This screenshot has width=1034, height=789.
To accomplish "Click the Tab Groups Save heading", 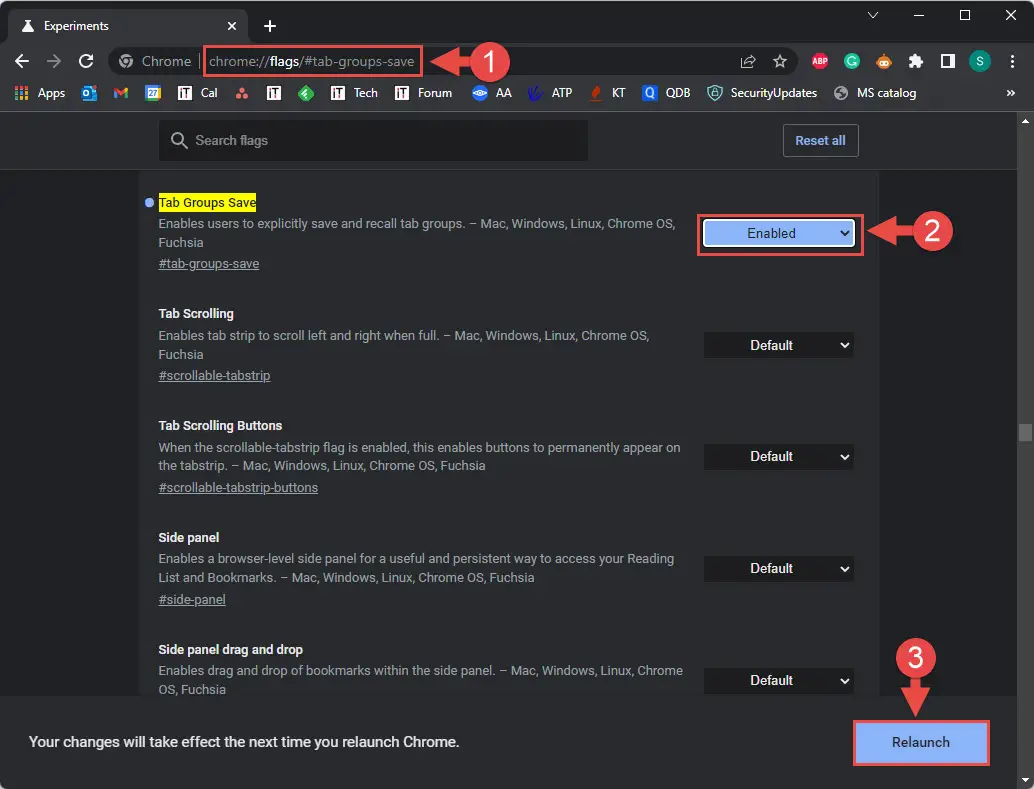I will pos(207,203).
